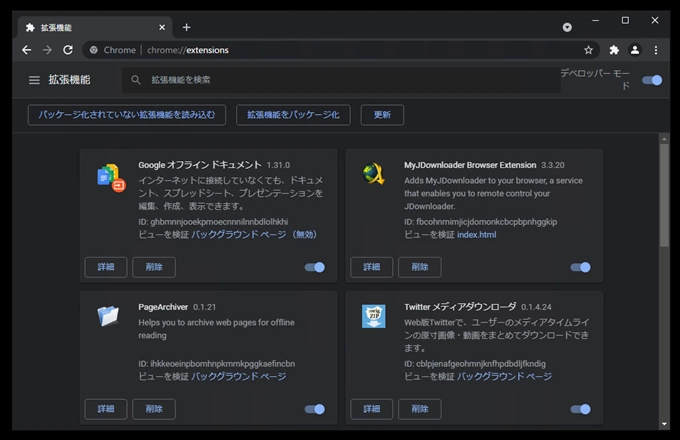Click the 拡張機能を検索 search field
Viewport: 680px width, 440px height.
(x=340, y=80)
